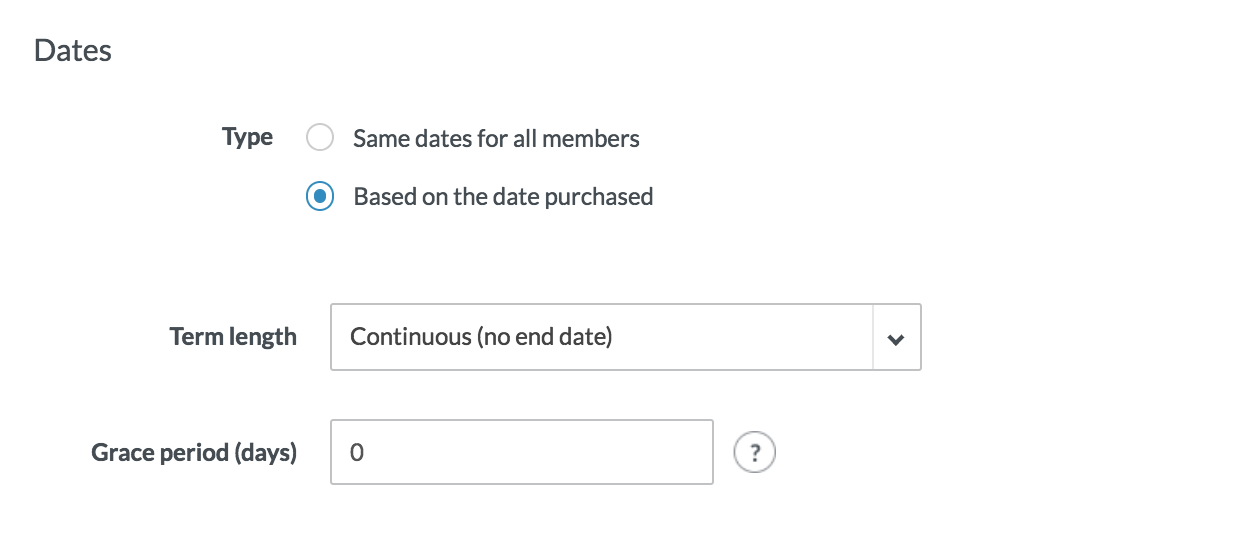Click the Term length label
This screenshot has height=550, width=1250.
233,337
